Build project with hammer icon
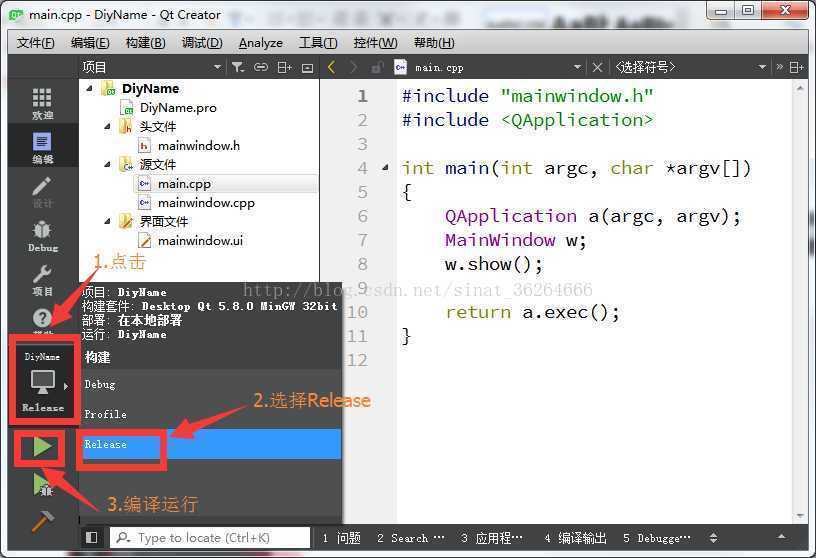The width and height of the screenshot is (816, 558). pyautogui.click(x=43, y=520)
